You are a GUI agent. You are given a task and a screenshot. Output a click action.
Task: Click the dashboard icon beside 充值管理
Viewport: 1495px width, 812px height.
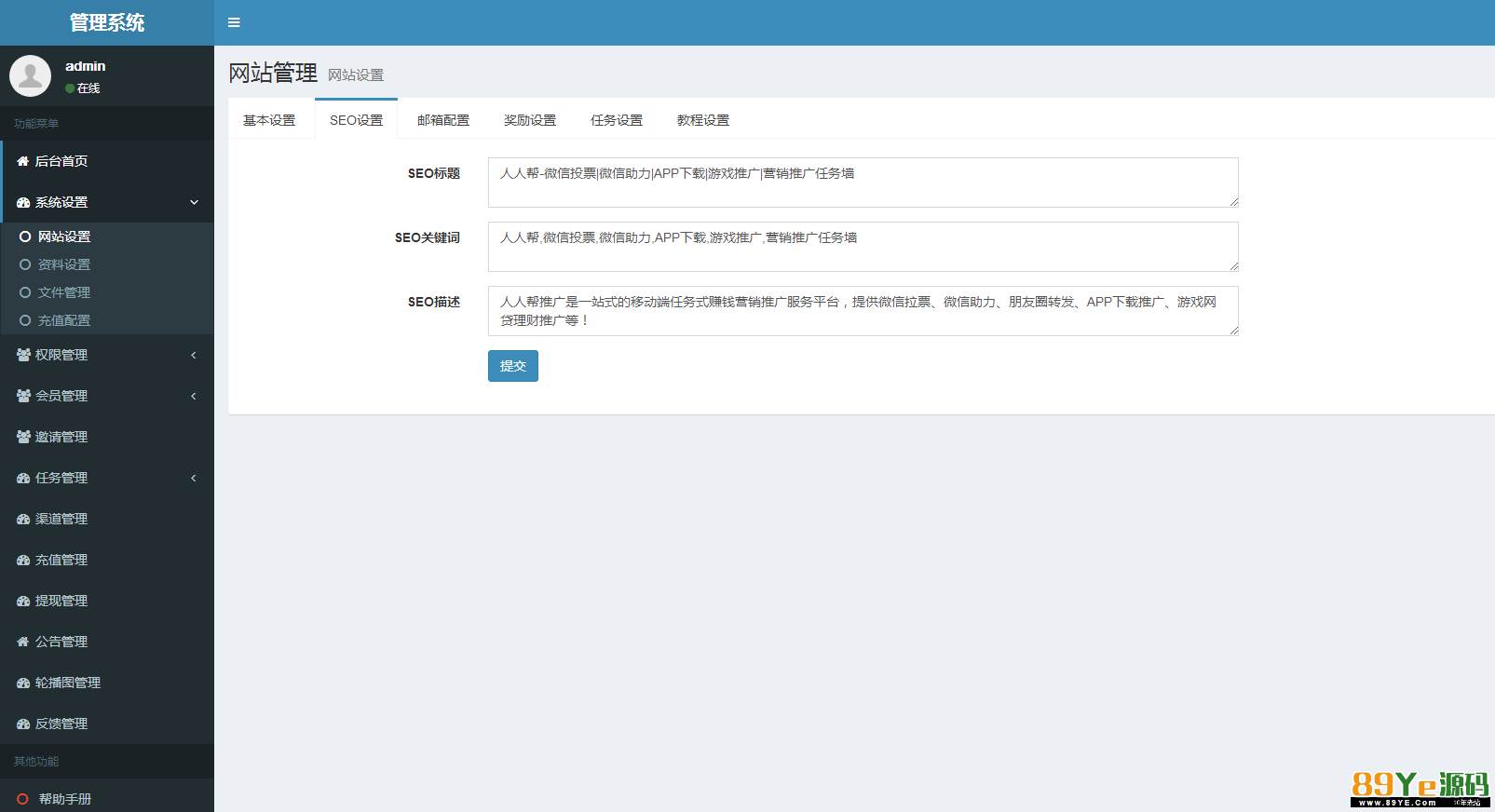coord(23,560)
